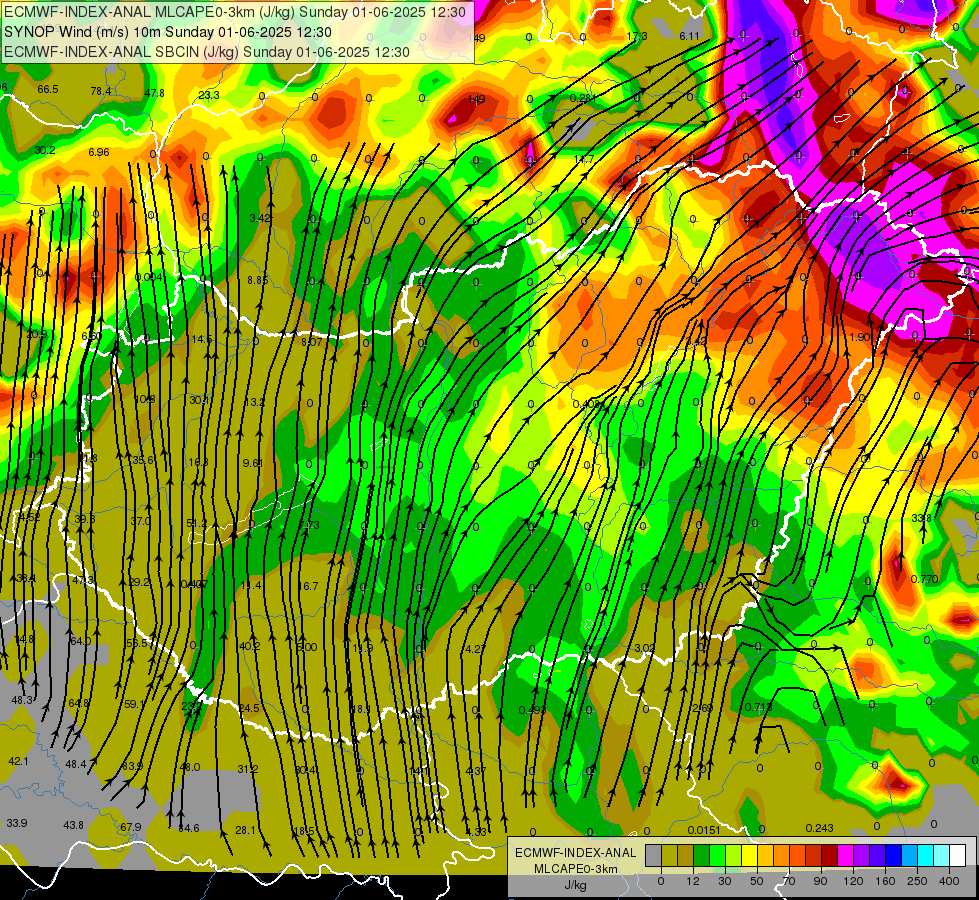Click the legend scale value 400
Image resolution: width=979 pixels, height=900 pixels.
click(949, 881)
